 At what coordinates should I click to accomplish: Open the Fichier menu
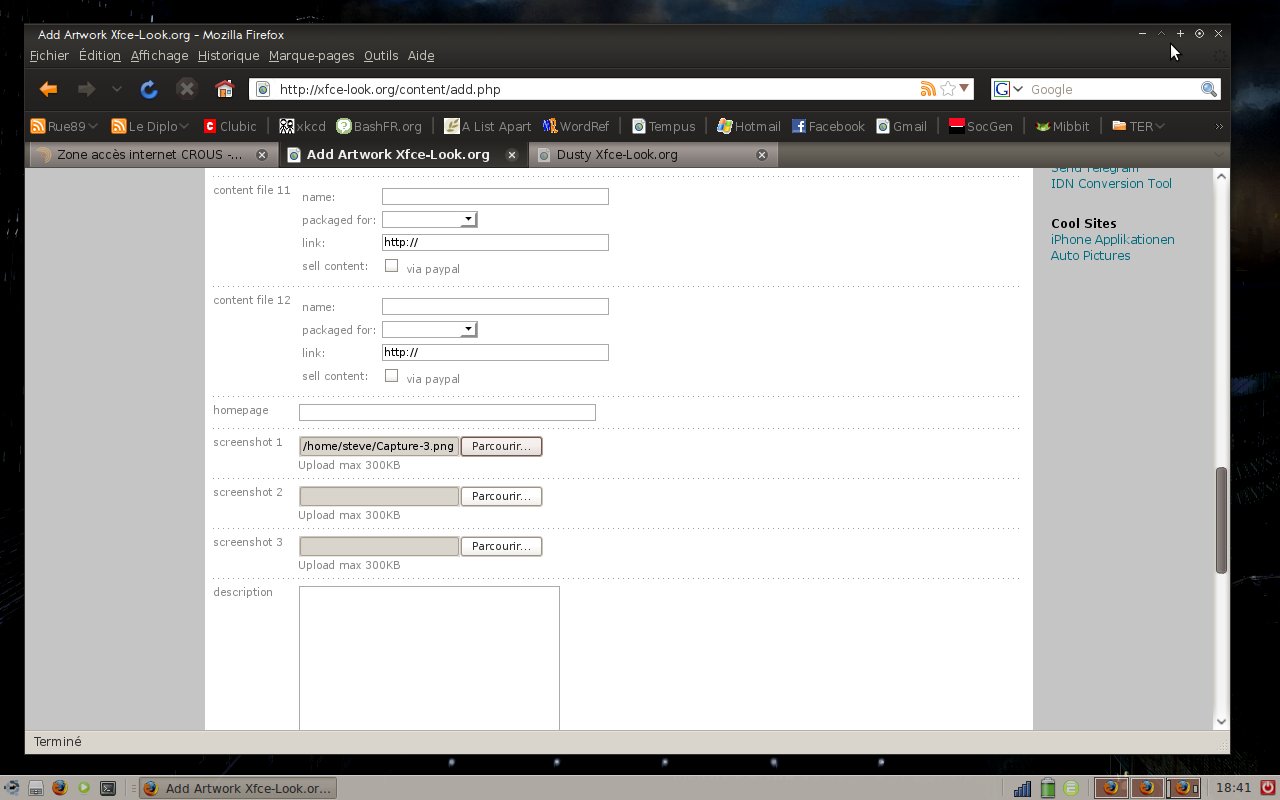(x=49, y=56)
